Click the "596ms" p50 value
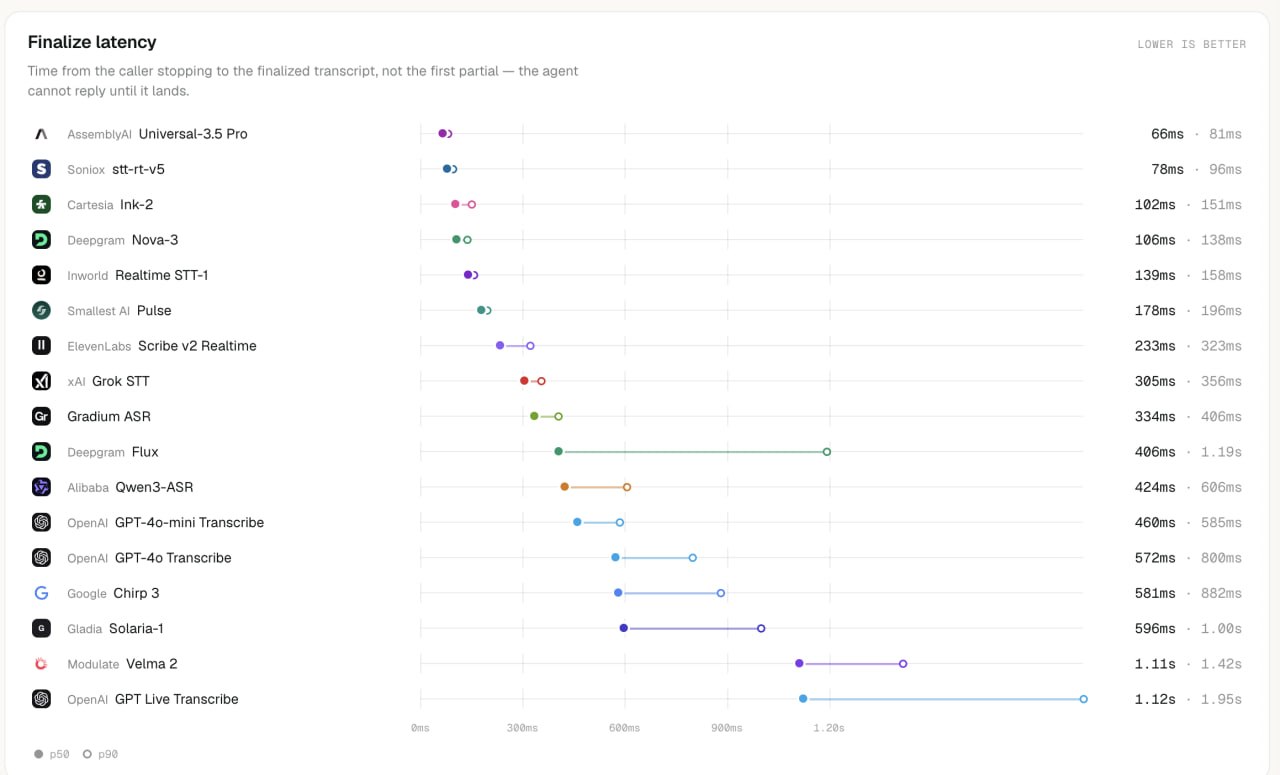The height and width of the screenshot is (775, 1280). [x=1155, y=628]
